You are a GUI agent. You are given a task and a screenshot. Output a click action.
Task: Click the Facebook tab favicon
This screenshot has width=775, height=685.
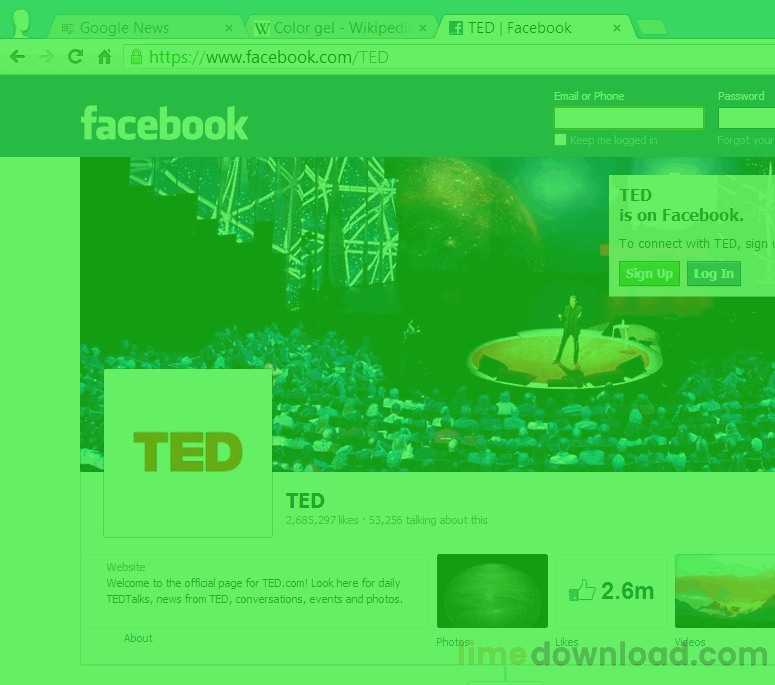(456, 28)
